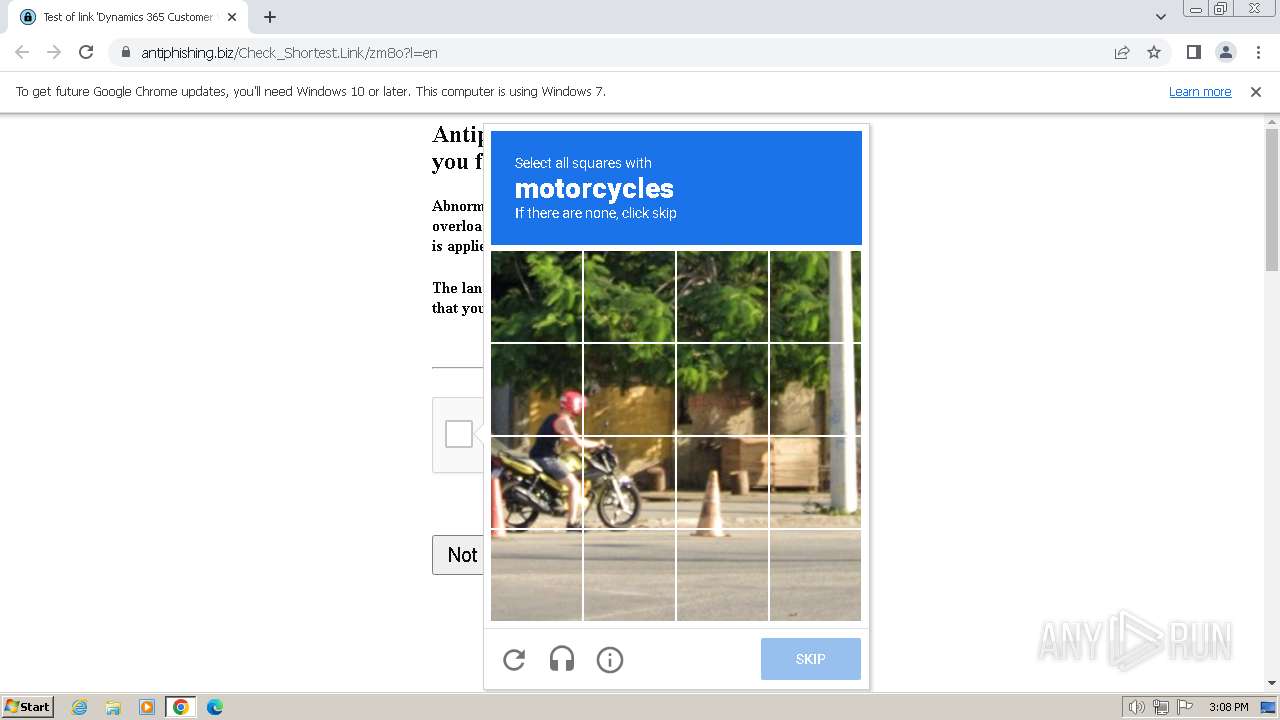The width and height of the screenshot is (1280, 720).
Task: Switch to 'Test of link Dynamics 365' tab
Action: click(128, 17)
